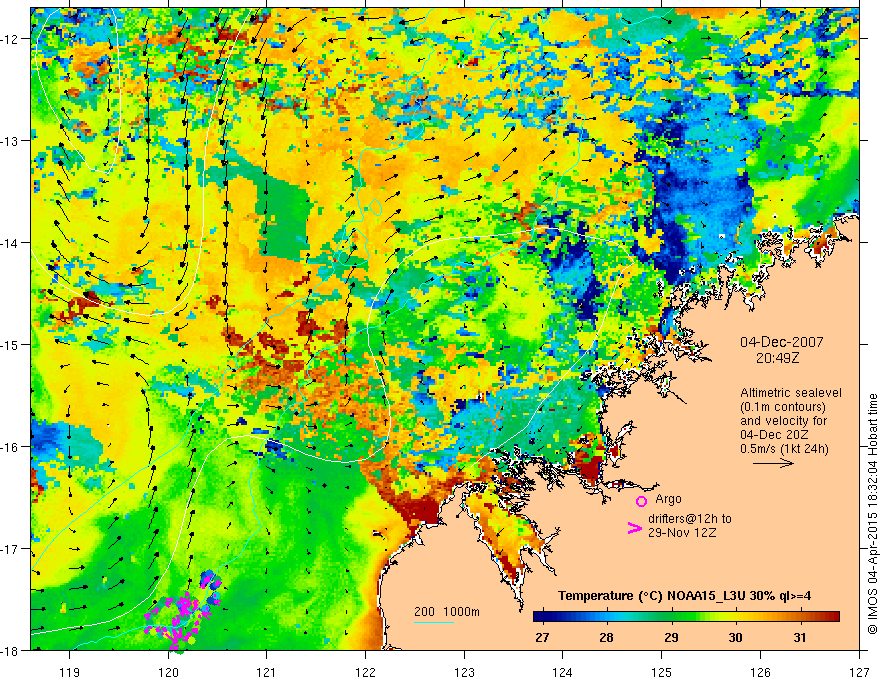Click latitude axis label -14

tap(11, 243)
